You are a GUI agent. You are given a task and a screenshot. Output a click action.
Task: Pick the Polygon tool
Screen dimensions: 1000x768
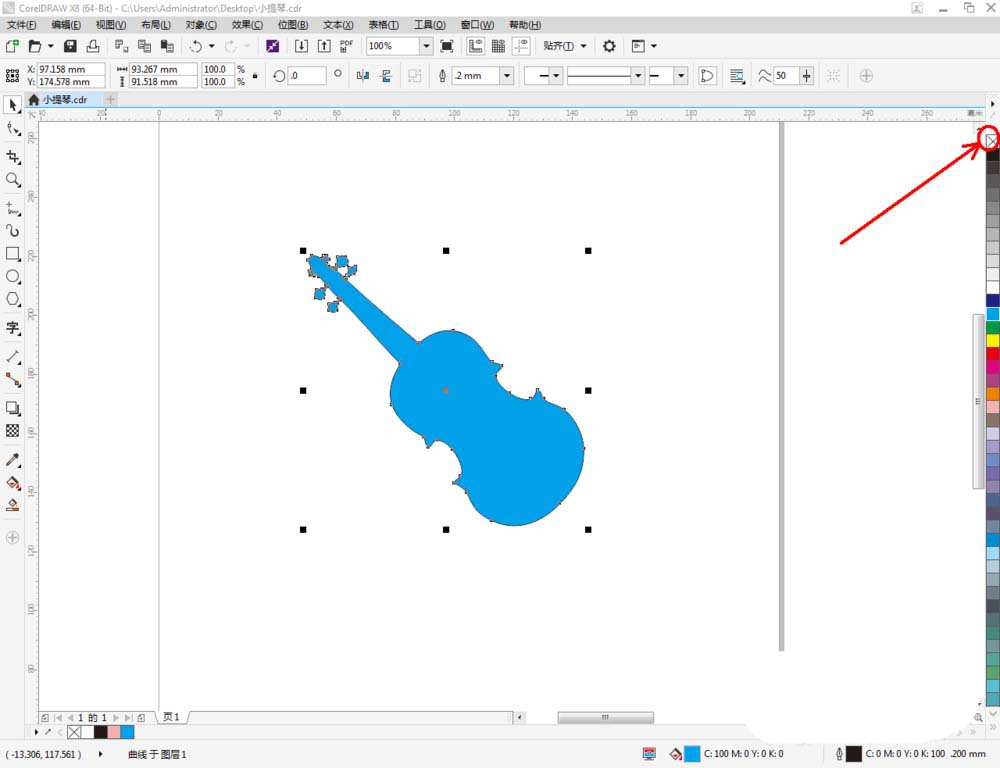pos(12,299)
